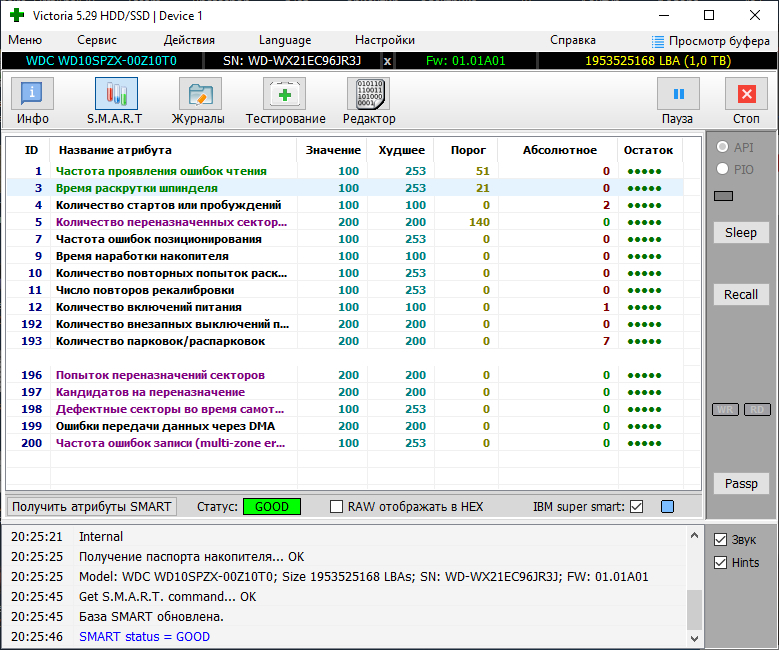Open Просмотр буфера buffer viewer

point(711,41)
